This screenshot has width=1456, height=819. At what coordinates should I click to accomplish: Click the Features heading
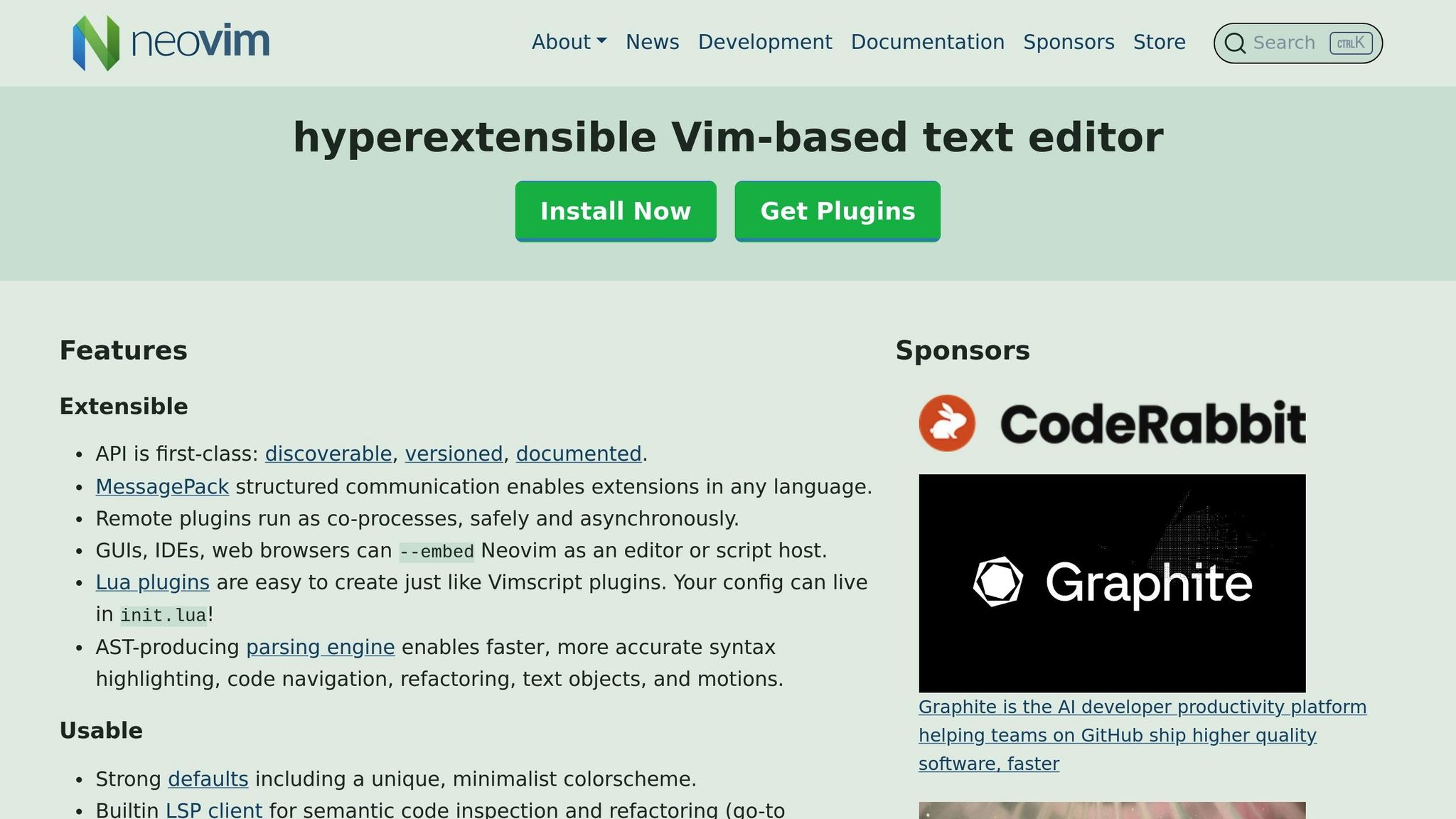pyautogui.click(x=124, y=350)
